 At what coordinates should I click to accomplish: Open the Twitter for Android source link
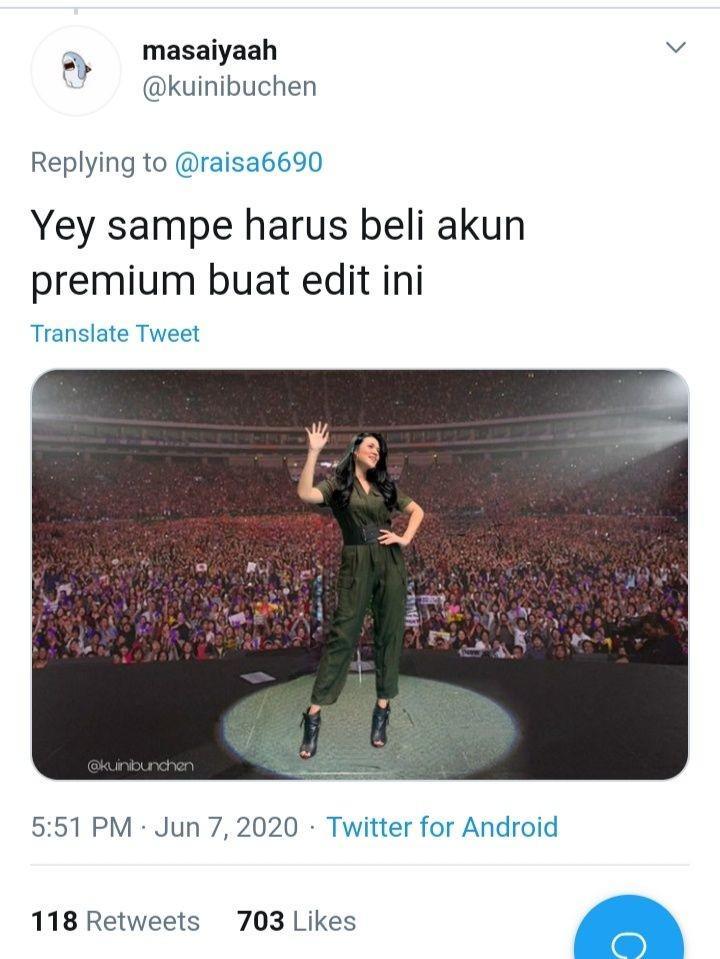tap(442, 827)
